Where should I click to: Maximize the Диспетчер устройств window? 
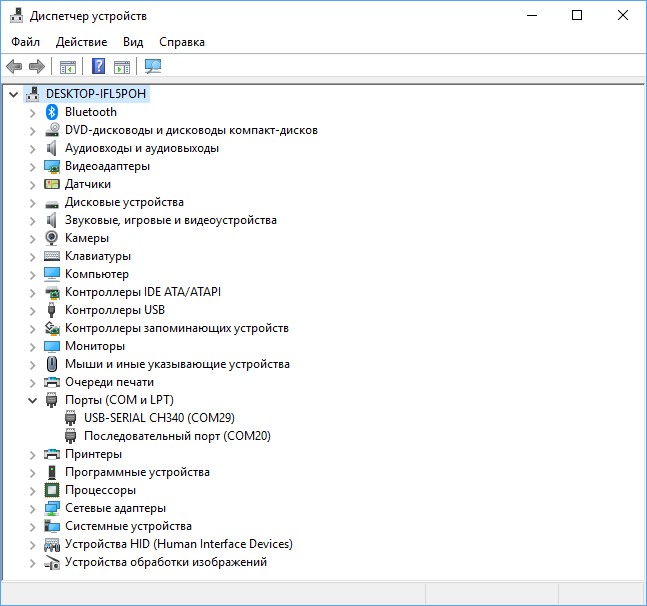(577, 15)
